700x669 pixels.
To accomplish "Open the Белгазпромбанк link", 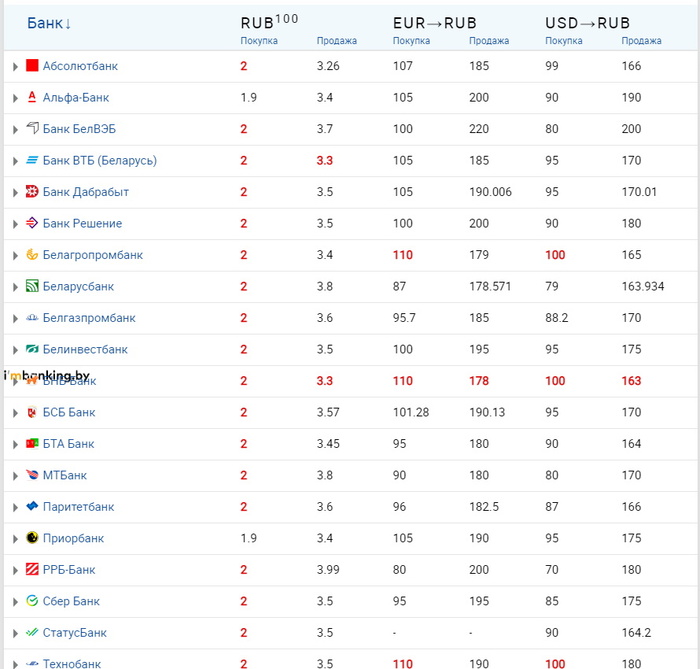I will (89, 318).
